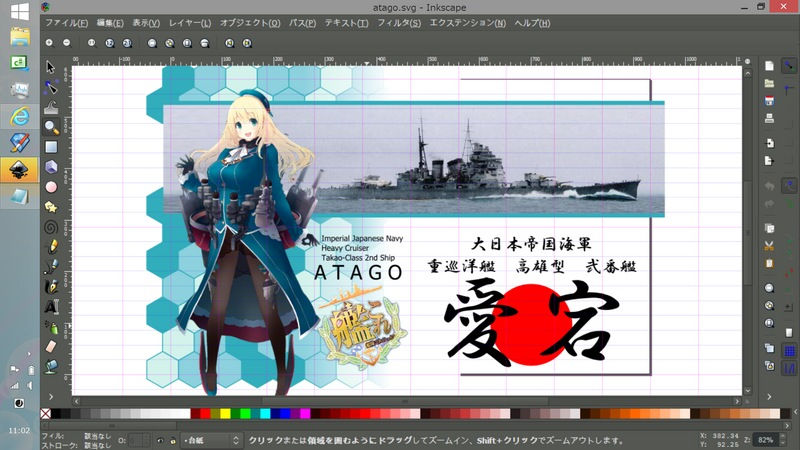Viewport: 800px width, 450px height.
Task: Select the Bezier pen tool
Action: (52, 266)
